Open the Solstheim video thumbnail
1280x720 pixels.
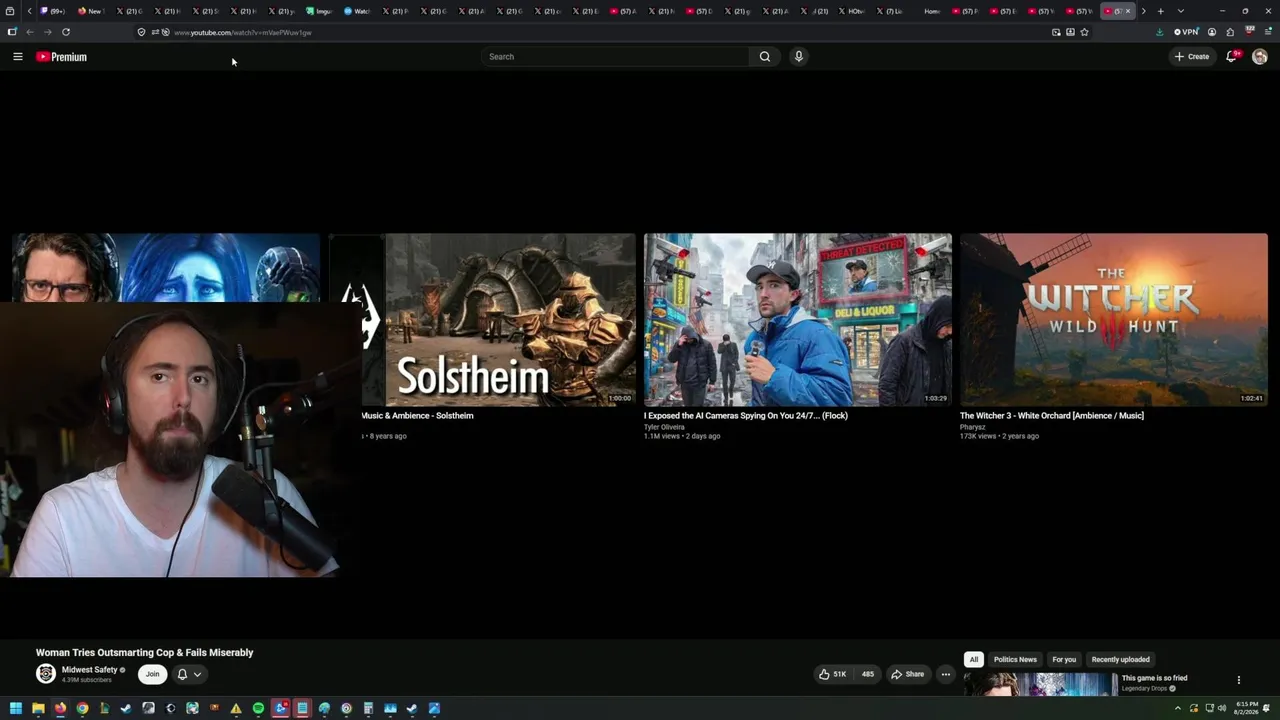tap(483, 320)
